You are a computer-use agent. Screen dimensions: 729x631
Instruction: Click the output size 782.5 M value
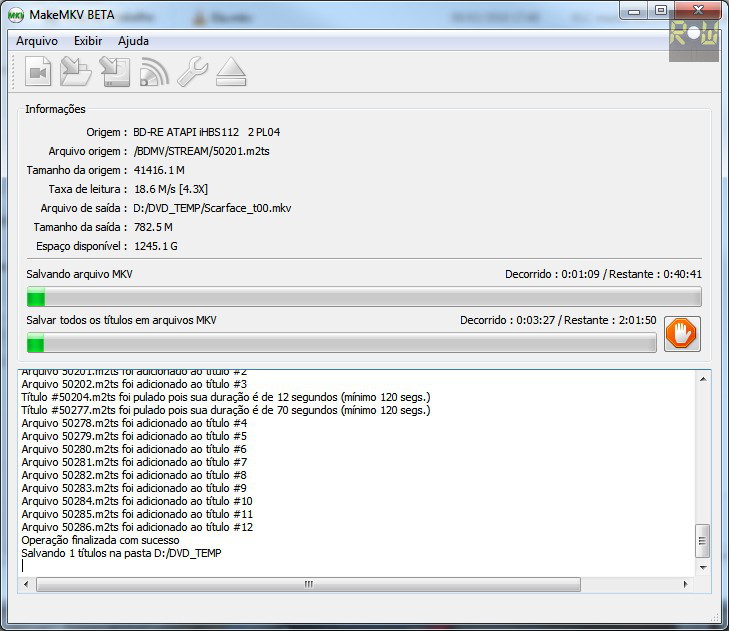click(x=153, y=227)
